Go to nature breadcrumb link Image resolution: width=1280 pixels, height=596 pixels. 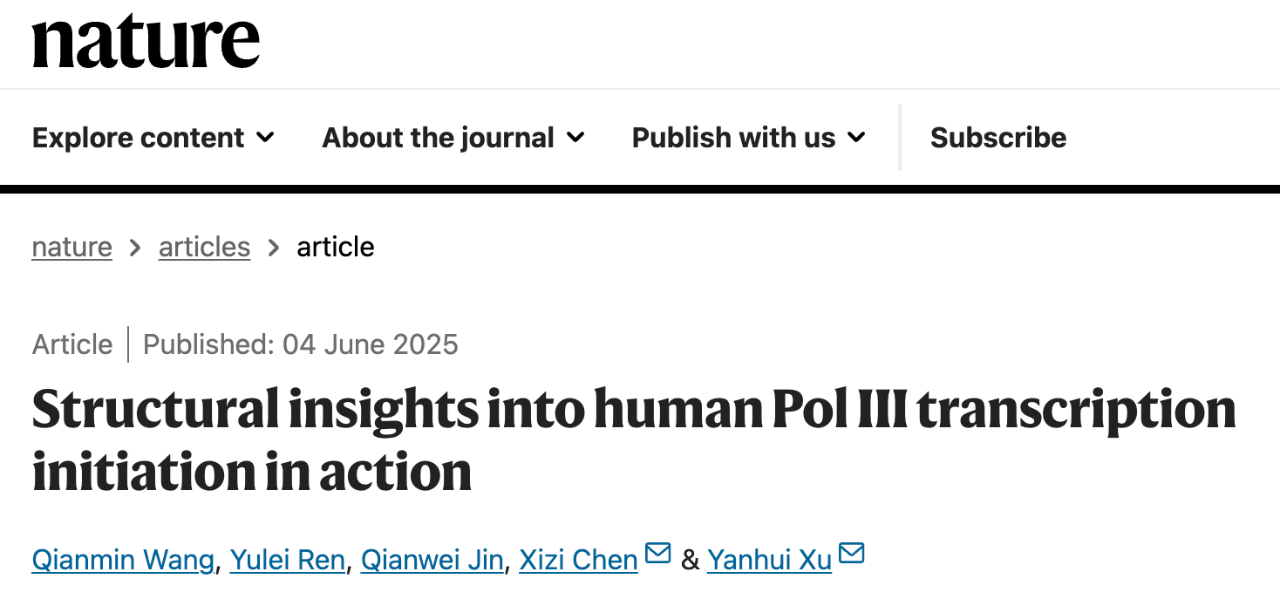point(72,247)
